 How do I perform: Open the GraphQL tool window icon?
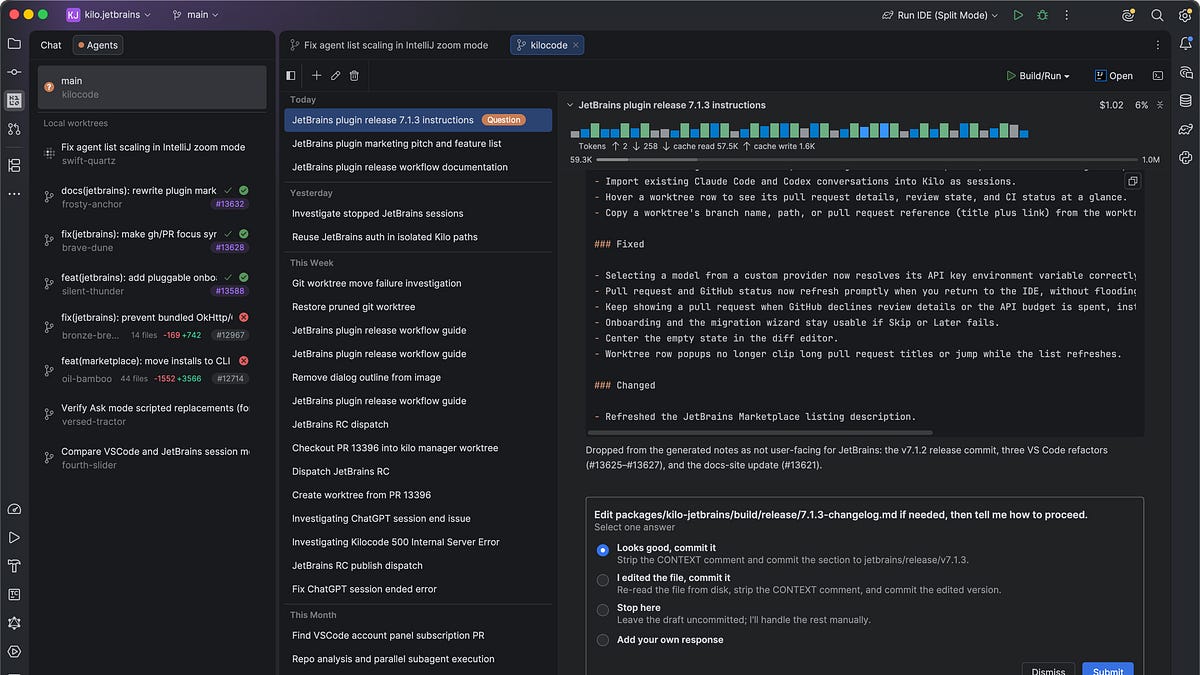click(x=14, y=622)
